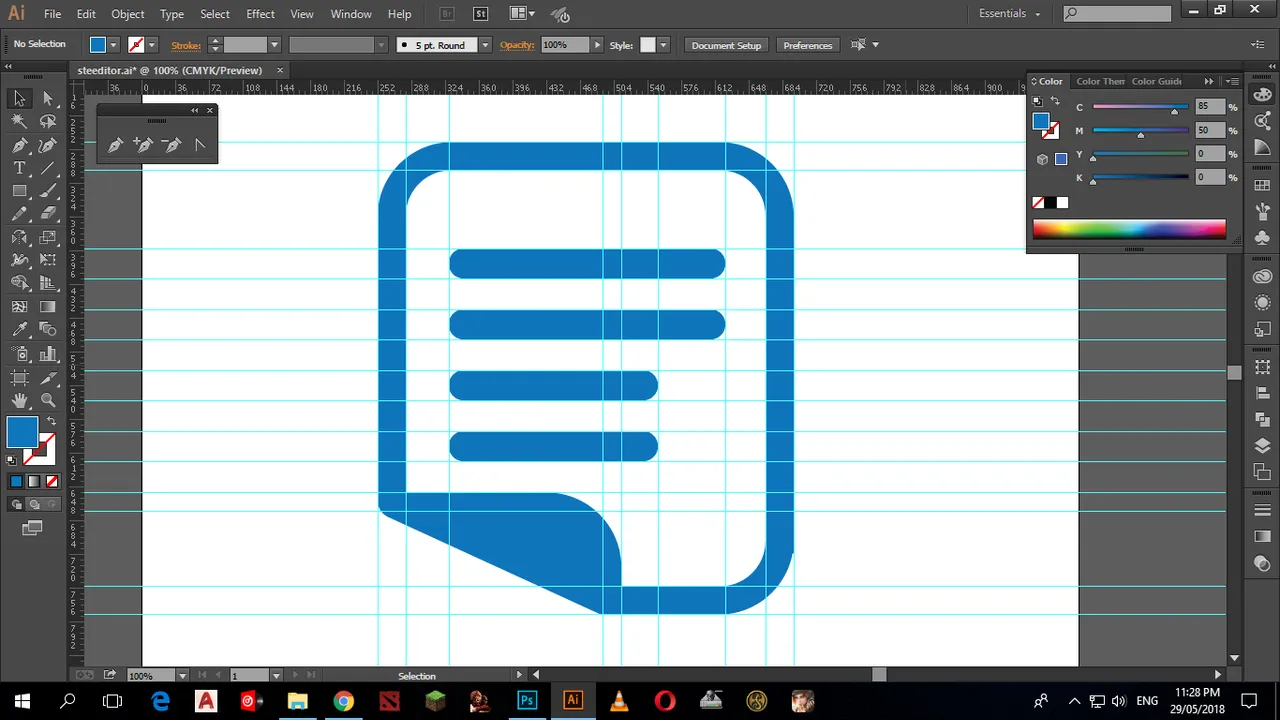
Task: Select the Pen tool in the main toolbar
Action: 19,145
